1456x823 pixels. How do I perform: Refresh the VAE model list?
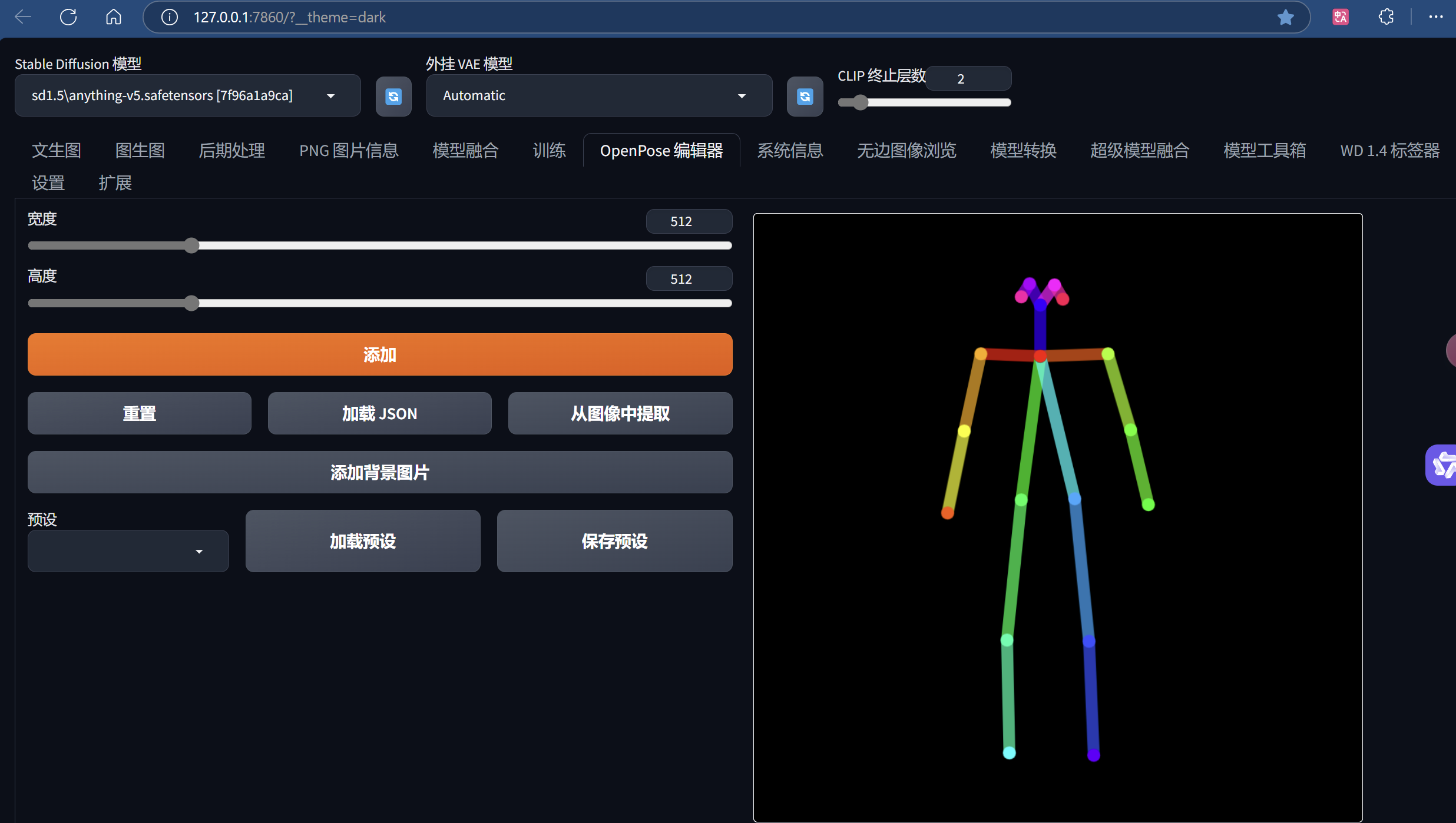pyautogui.click(x=805, y=96)
